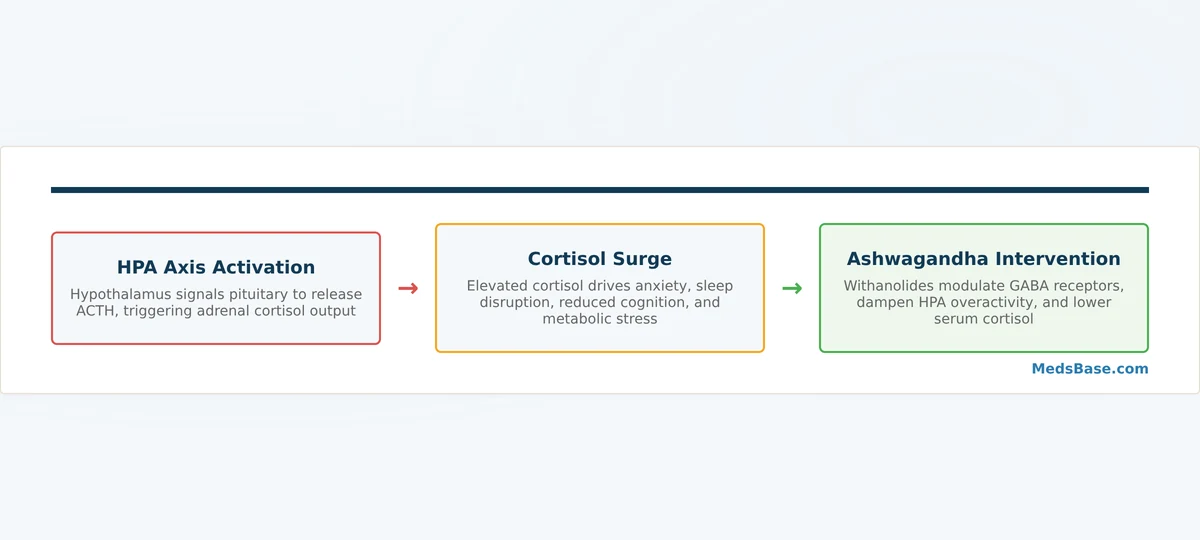Select the Ashwagandha Intervention heading
Screen dimensions: 1200x540
[984, 259]
